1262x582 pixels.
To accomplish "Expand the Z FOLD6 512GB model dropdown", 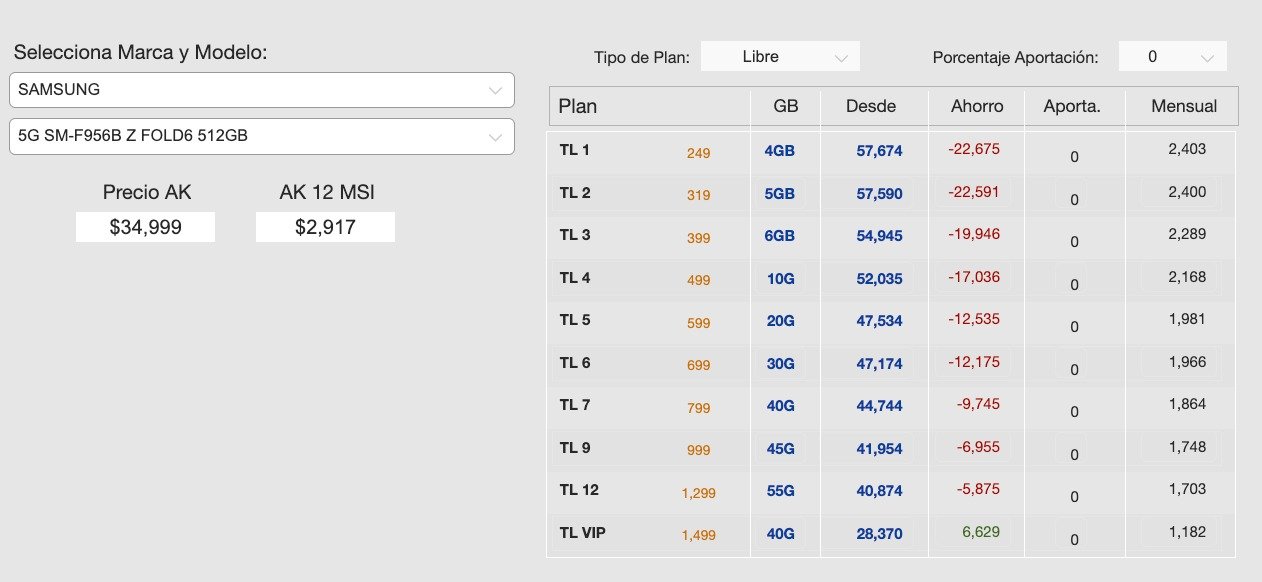I will (262, 137).
